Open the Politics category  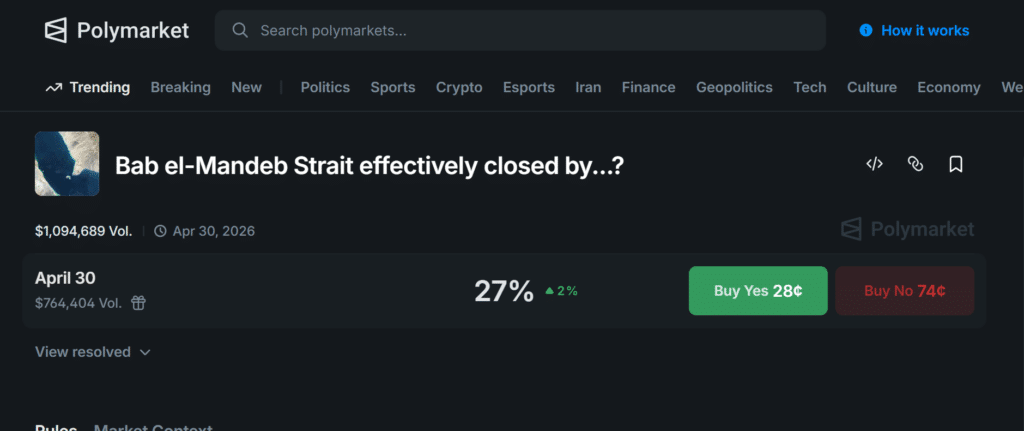(x=325, y=87)
